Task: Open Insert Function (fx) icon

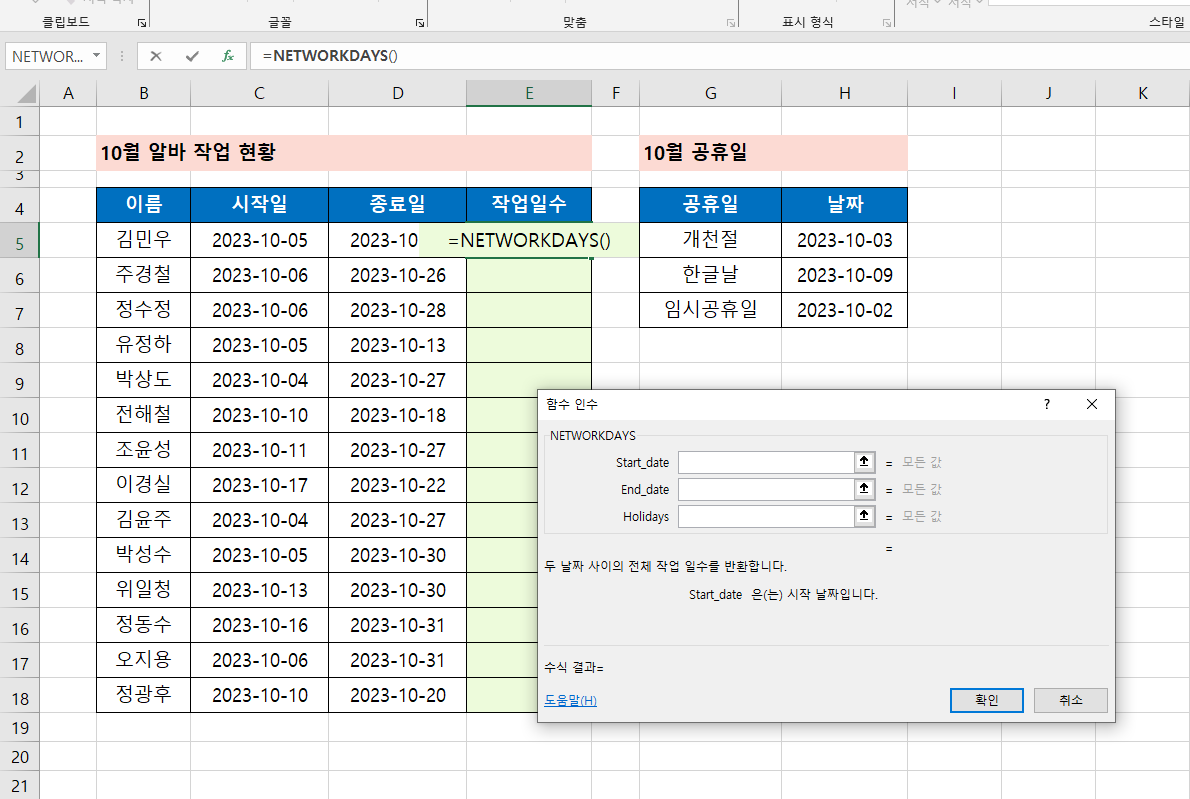Action: tap(228, 56)
